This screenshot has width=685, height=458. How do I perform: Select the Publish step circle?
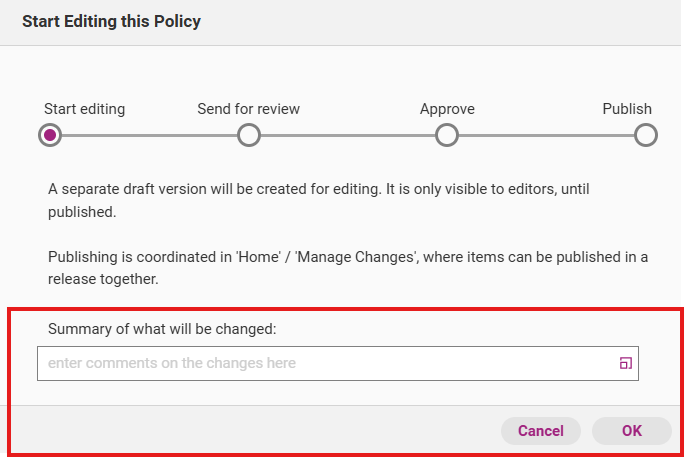click(x=646, y=135)
